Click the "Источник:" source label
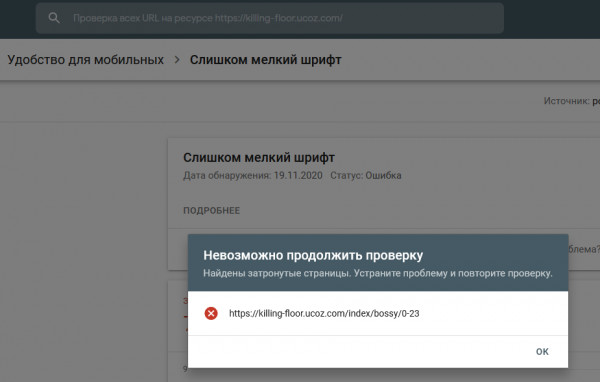 click(x=566, y=101)
